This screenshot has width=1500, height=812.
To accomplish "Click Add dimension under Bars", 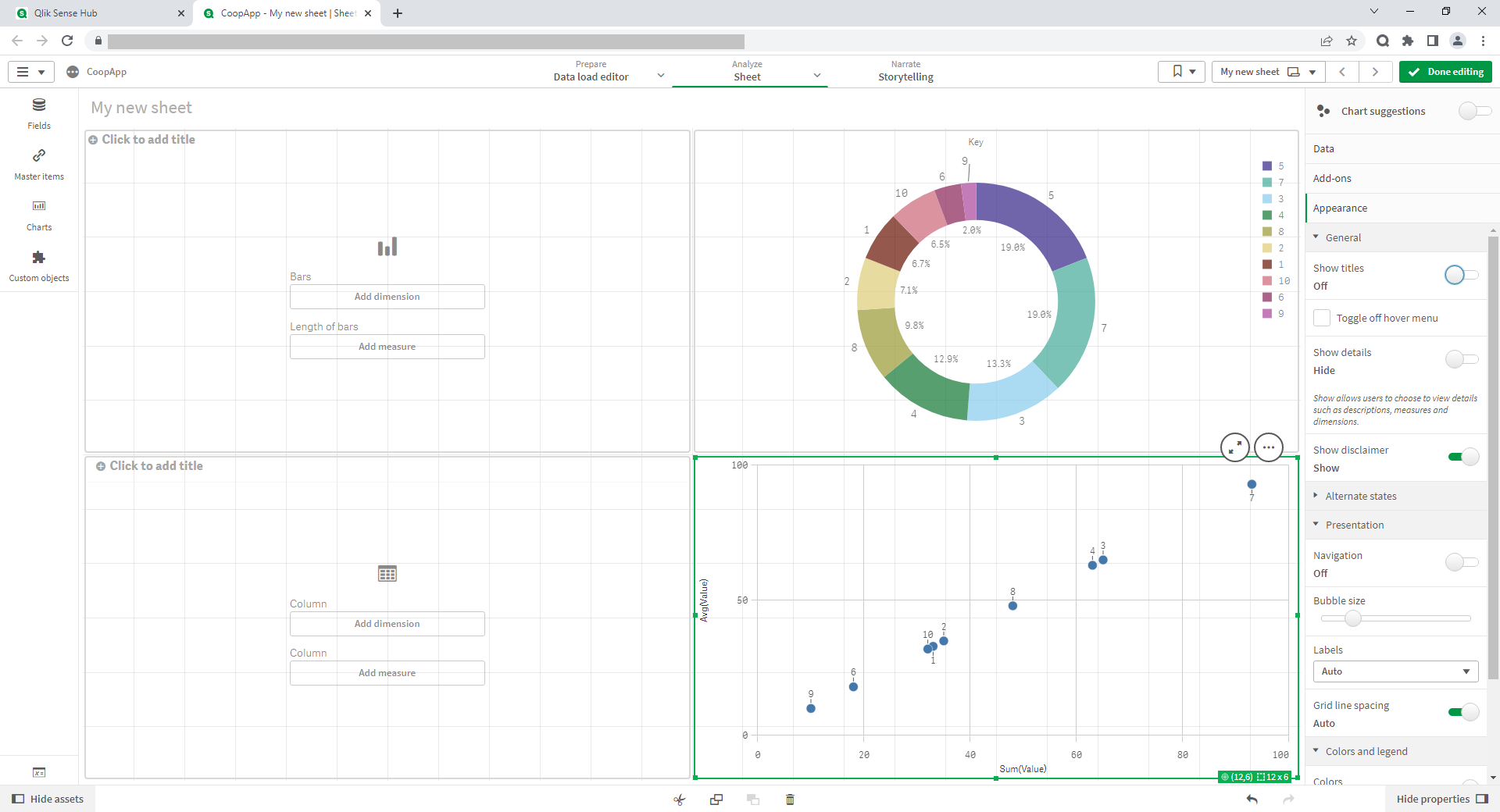I will click(x=387, y=297).
